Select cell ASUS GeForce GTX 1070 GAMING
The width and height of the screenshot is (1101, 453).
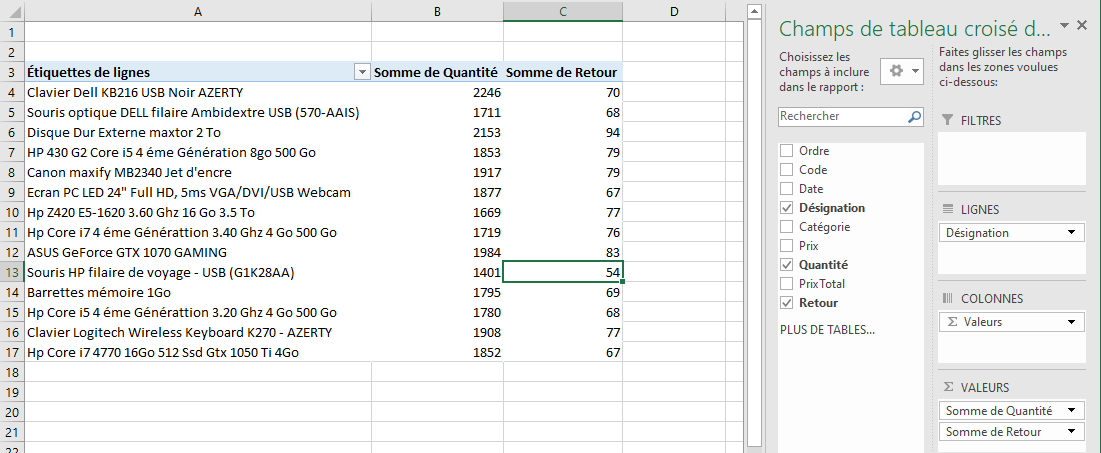pos(198,252)
